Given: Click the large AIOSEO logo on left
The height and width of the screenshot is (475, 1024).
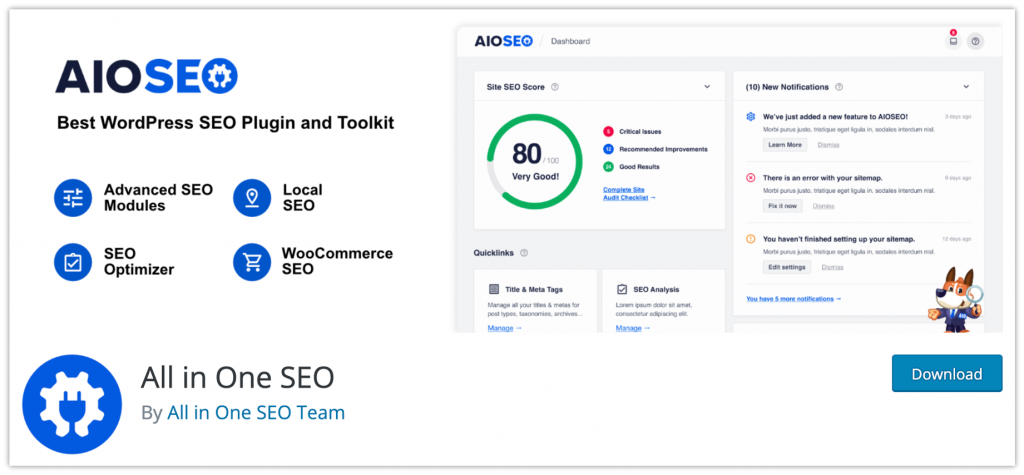Looking at the screenshot, I should tap(146, 76).
